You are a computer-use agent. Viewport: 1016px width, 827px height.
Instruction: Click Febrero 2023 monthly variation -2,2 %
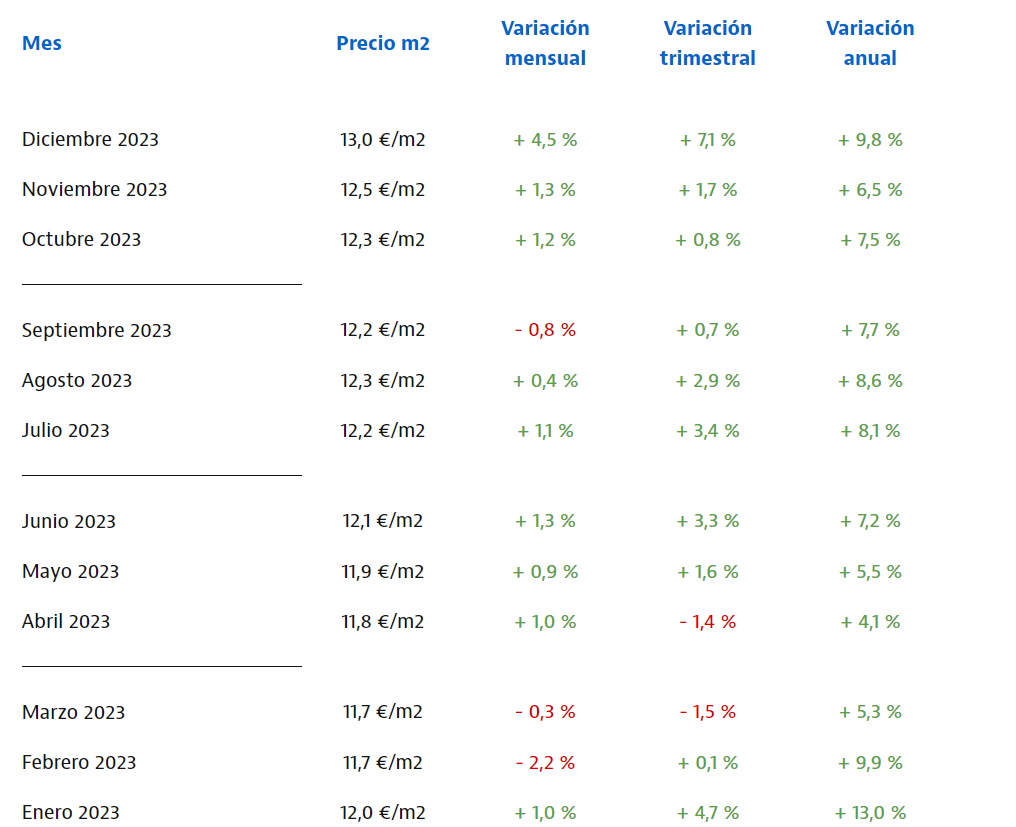pos(545,763)
